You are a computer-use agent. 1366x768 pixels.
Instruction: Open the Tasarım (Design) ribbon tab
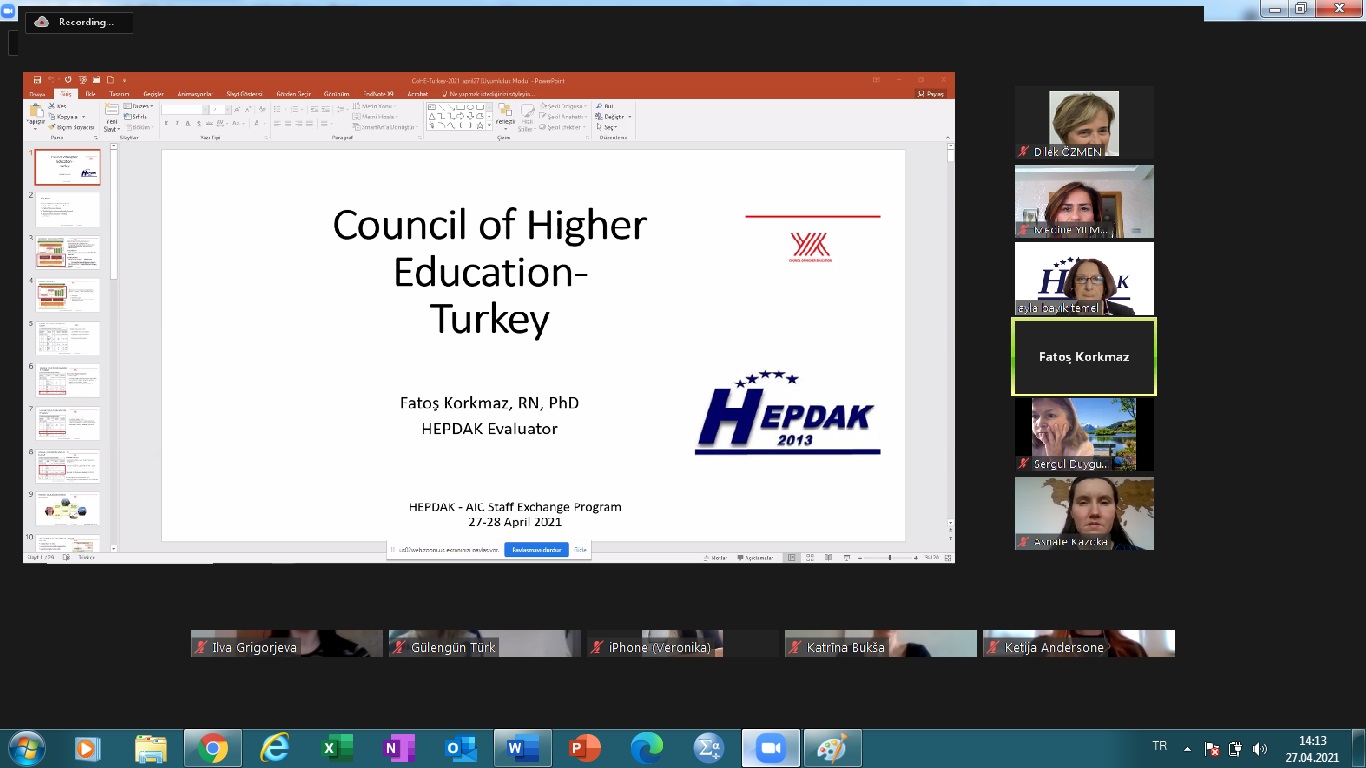tap(119, 94)
